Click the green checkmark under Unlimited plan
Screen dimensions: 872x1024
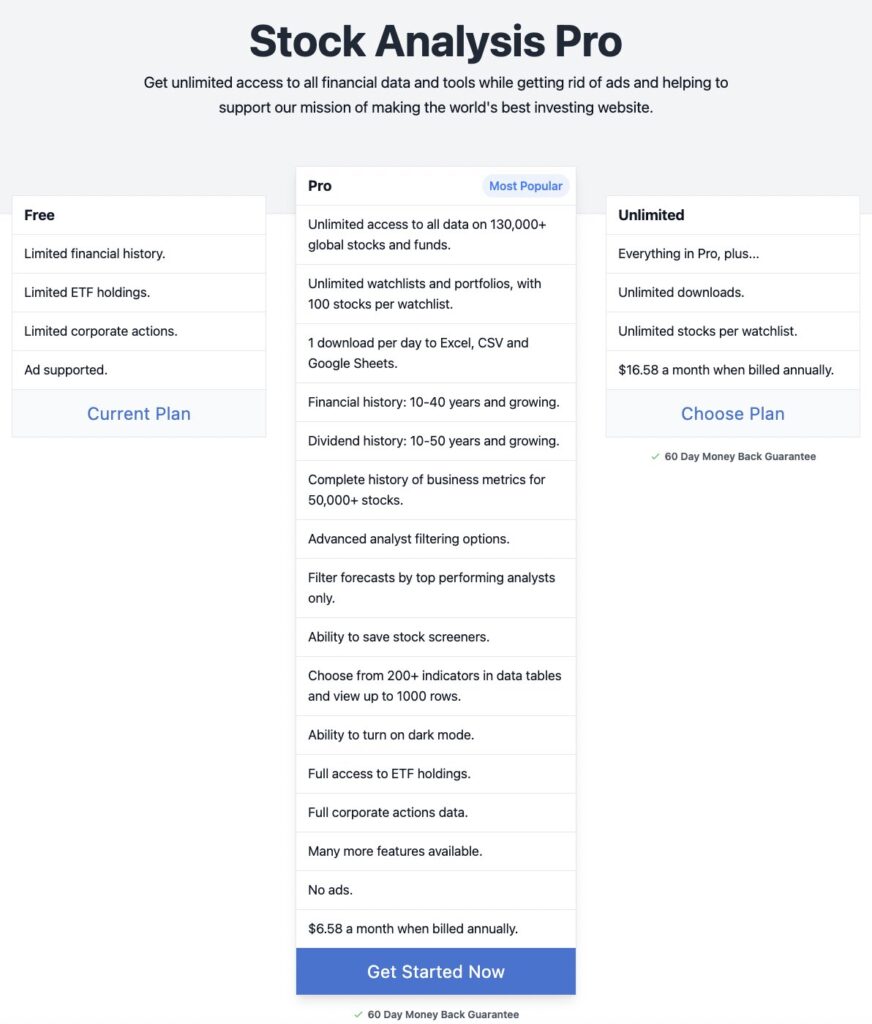pos(655,456)
